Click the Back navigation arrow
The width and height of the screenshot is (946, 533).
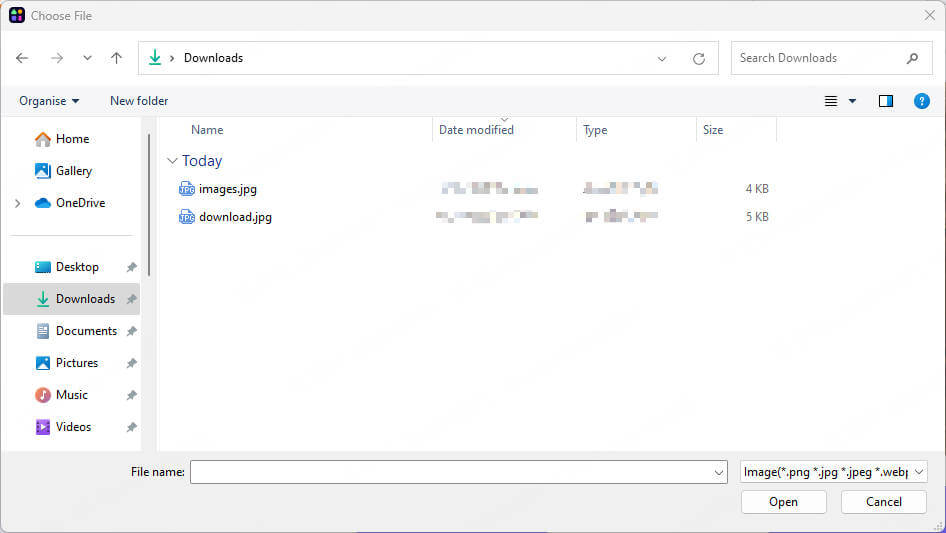[x=22, y=58]
